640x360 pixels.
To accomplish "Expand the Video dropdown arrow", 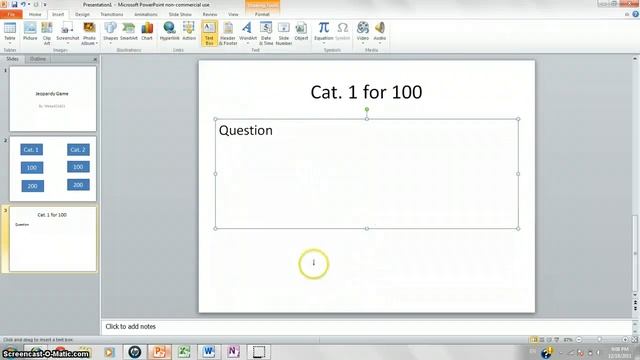I will point(362,43).
